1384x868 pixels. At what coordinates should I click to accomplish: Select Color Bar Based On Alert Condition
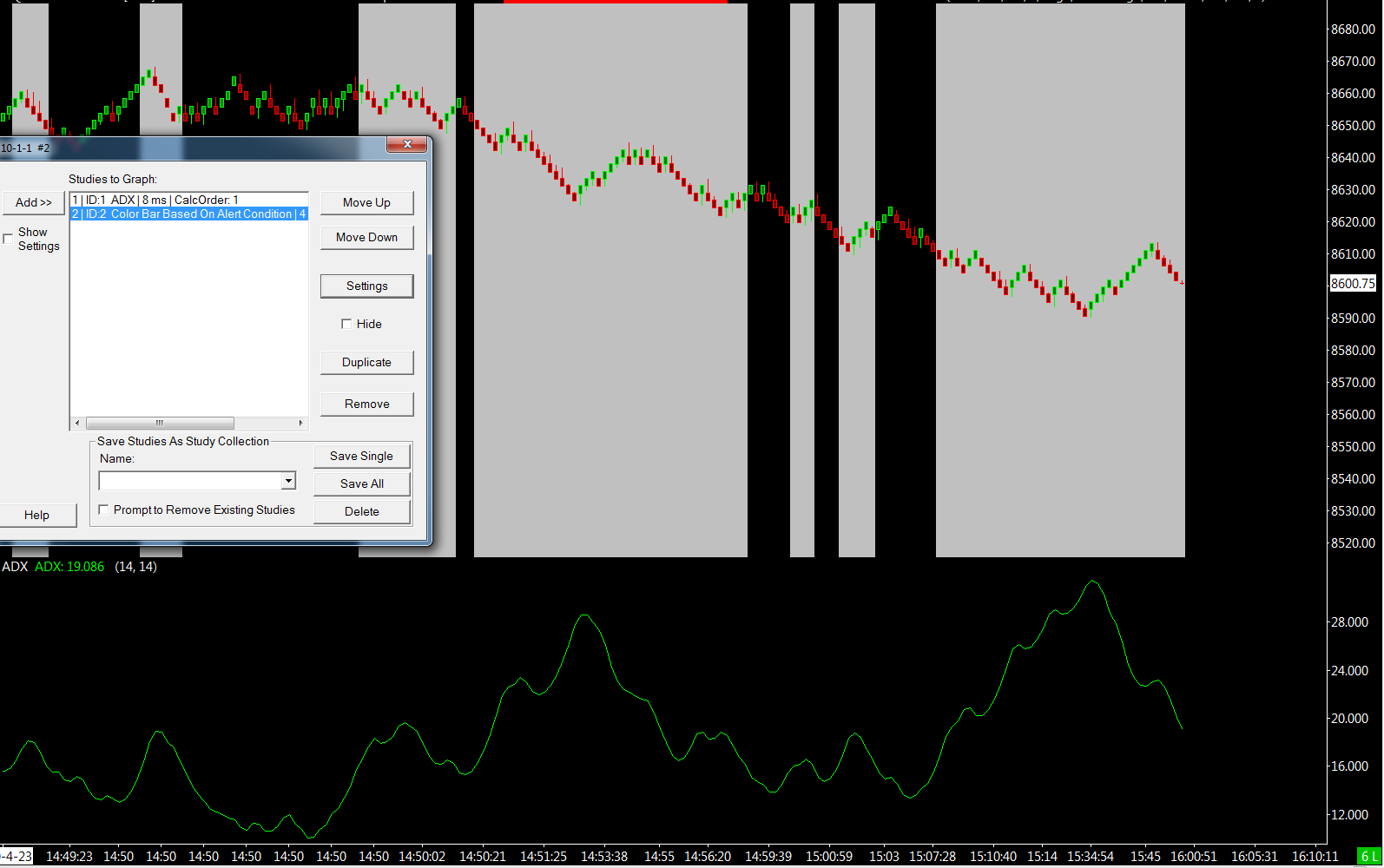[188, 214]
